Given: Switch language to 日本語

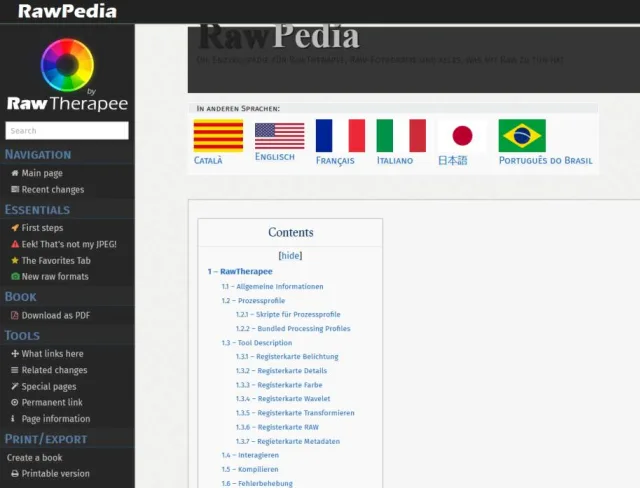Looking at the screenshot, I should [x=453, y=160].
